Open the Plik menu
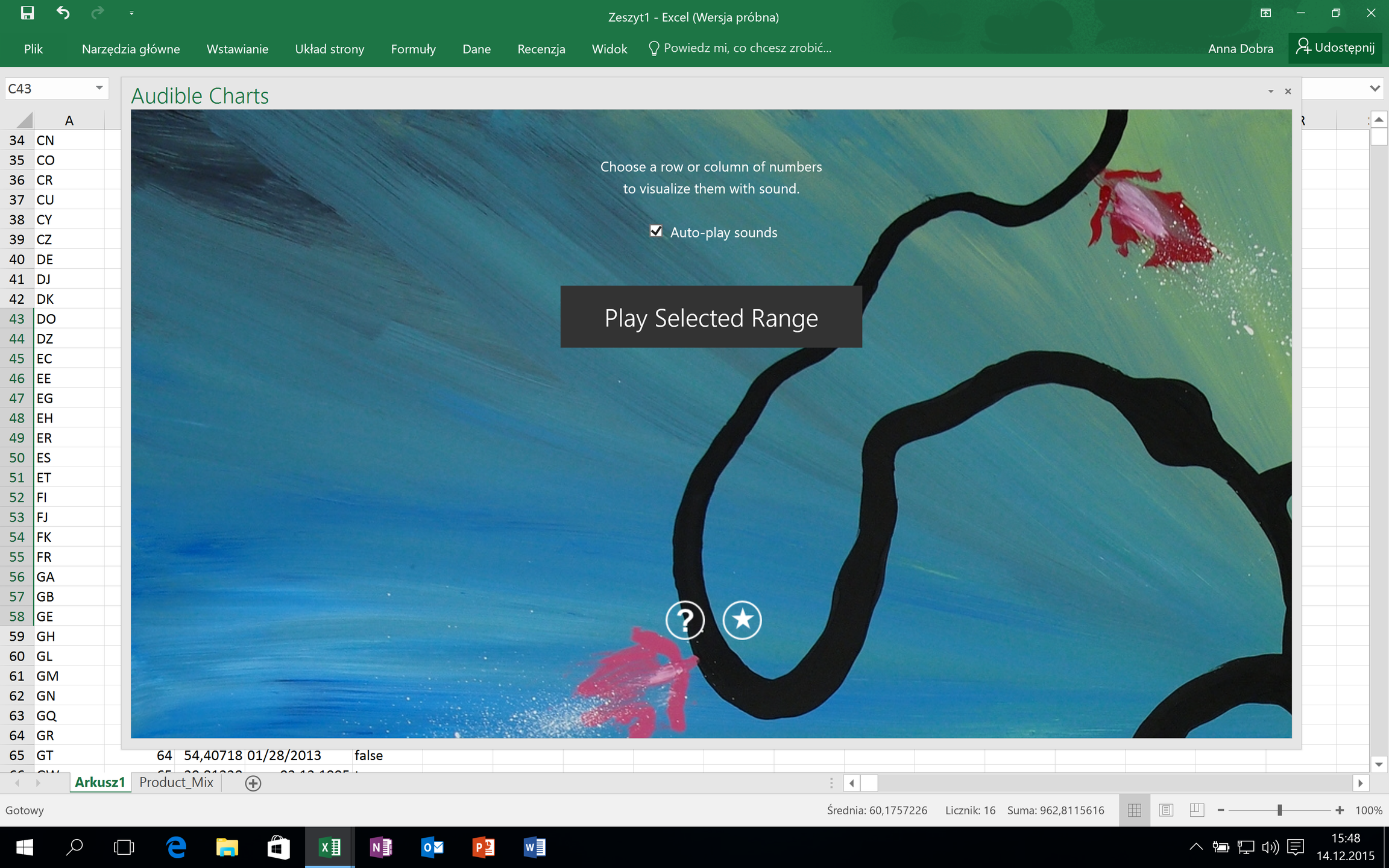This screenshot has height=868, width=1389. tap(33, 49)
